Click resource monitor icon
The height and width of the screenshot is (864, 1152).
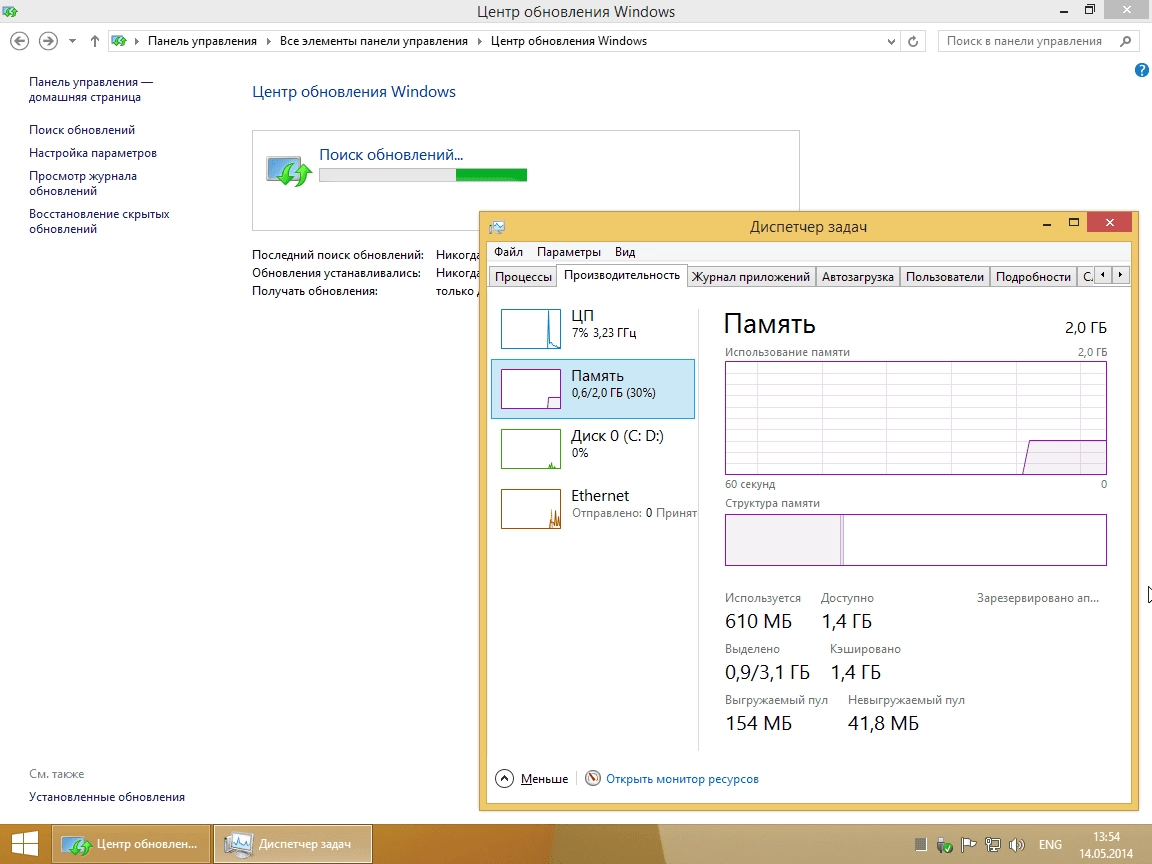click(x=593, y=778)
